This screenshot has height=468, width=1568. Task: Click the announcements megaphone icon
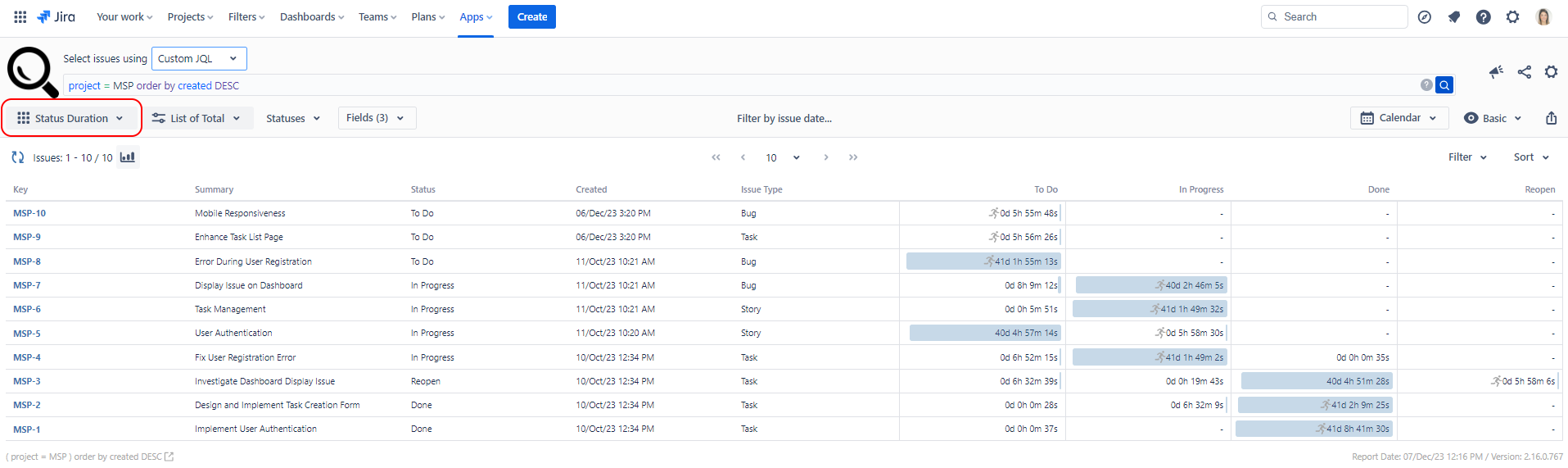(1496, 72)
